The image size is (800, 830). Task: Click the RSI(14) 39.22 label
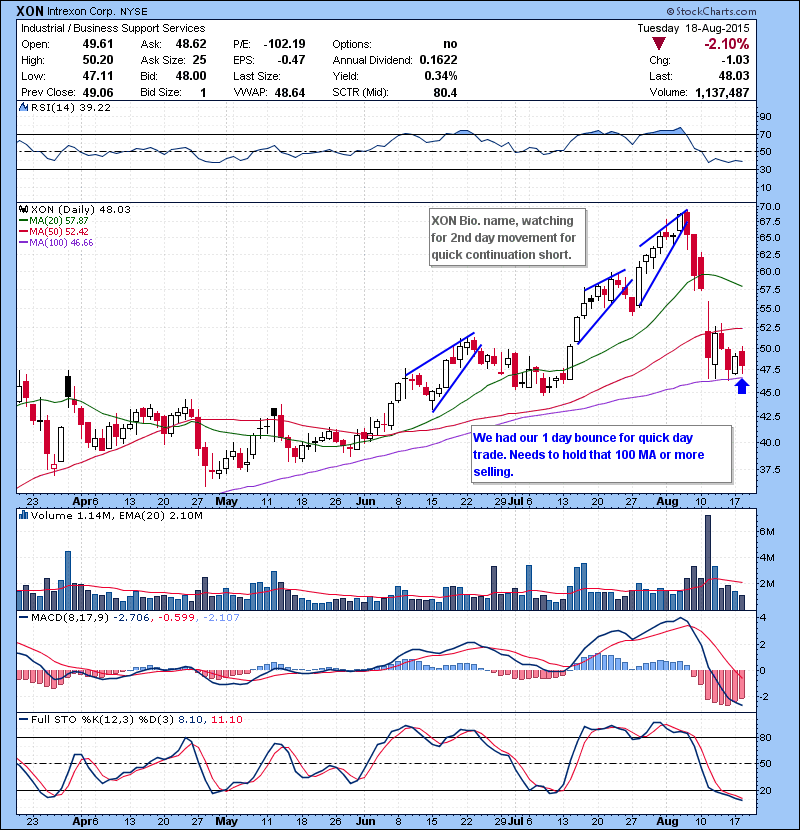(x=71, y=107)
